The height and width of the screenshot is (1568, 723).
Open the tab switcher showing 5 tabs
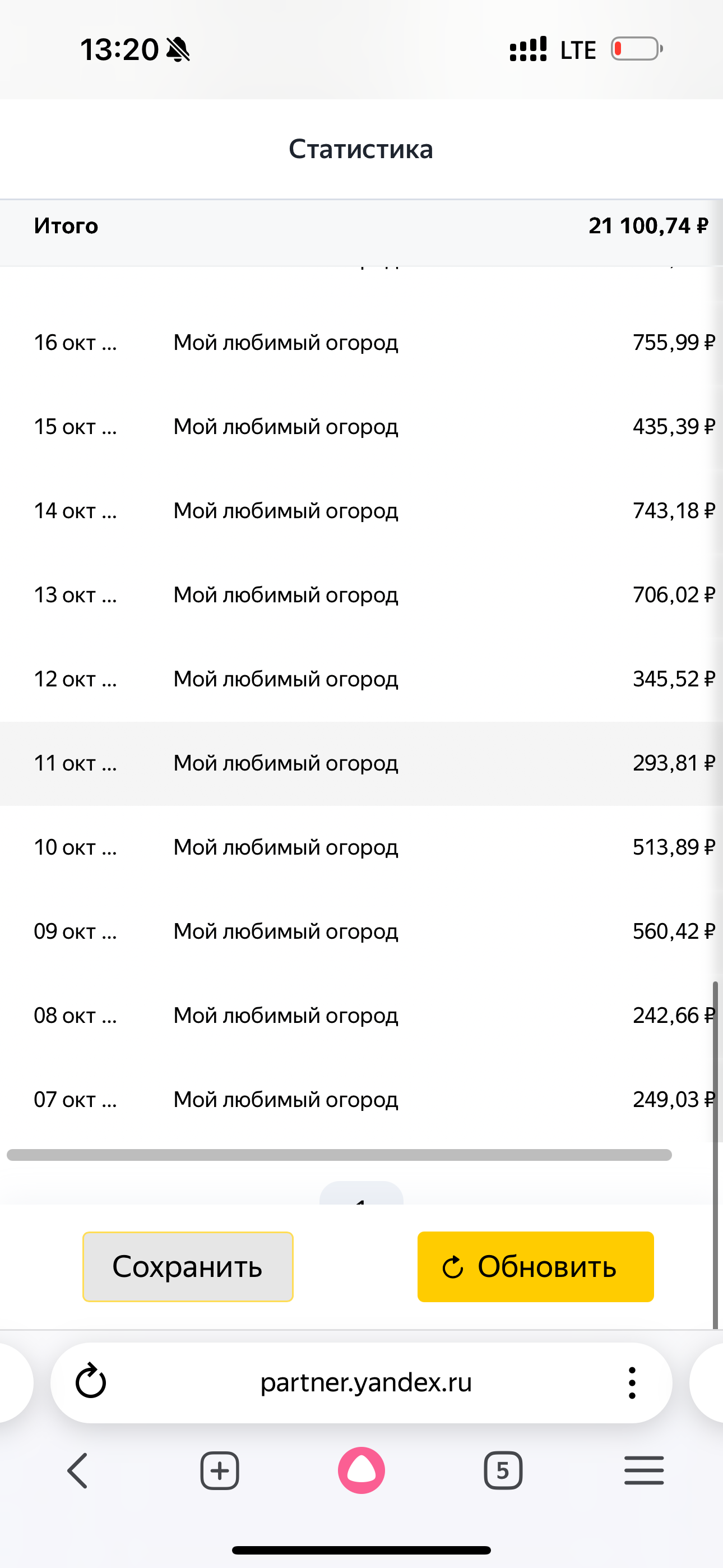pos(503,1470)
